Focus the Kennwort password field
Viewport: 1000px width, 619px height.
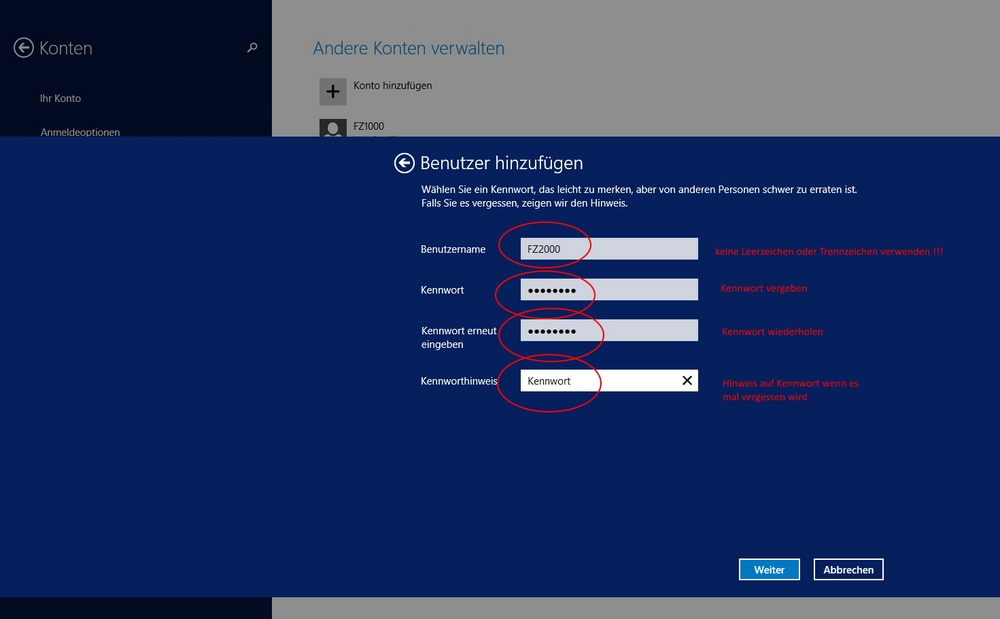(x=609, y=289)
